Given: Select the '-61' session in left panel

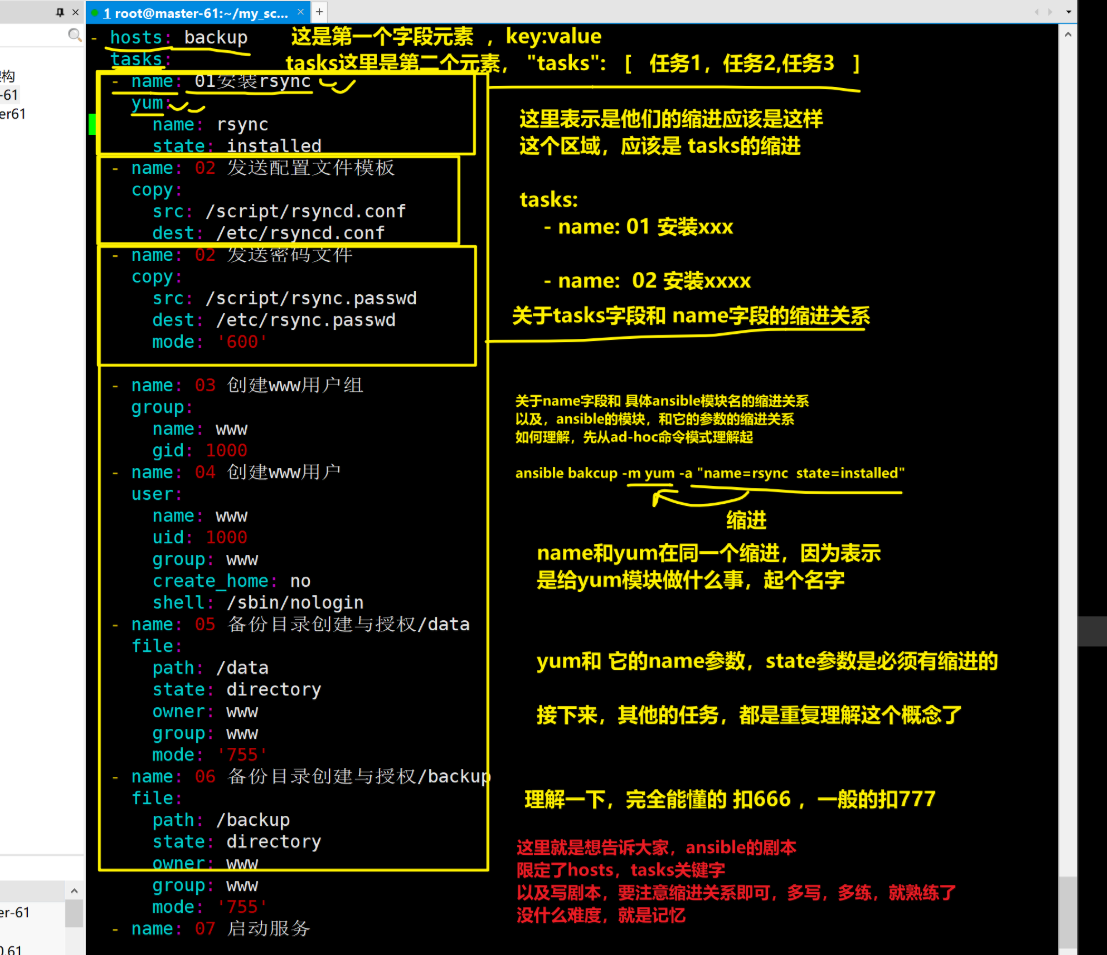Looking at the screenshot, I should pyautogui.click(x=9, y=95).
